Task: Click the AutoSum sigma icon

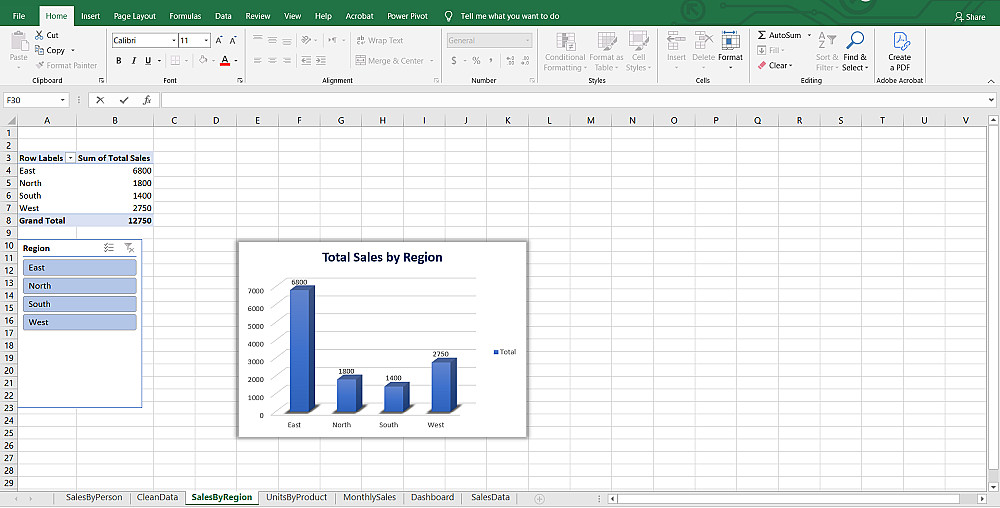Action: (x=762, y=35)
